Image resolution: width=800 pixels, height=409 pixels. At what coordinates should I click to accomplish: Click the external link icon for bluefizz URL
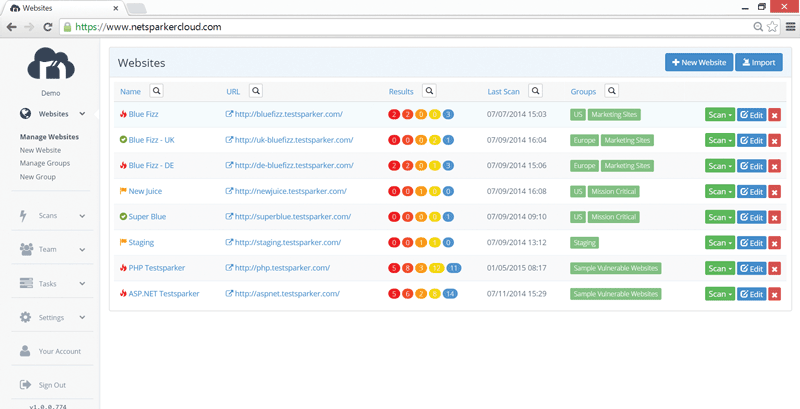pyautogui.click(x=229, y=114)
